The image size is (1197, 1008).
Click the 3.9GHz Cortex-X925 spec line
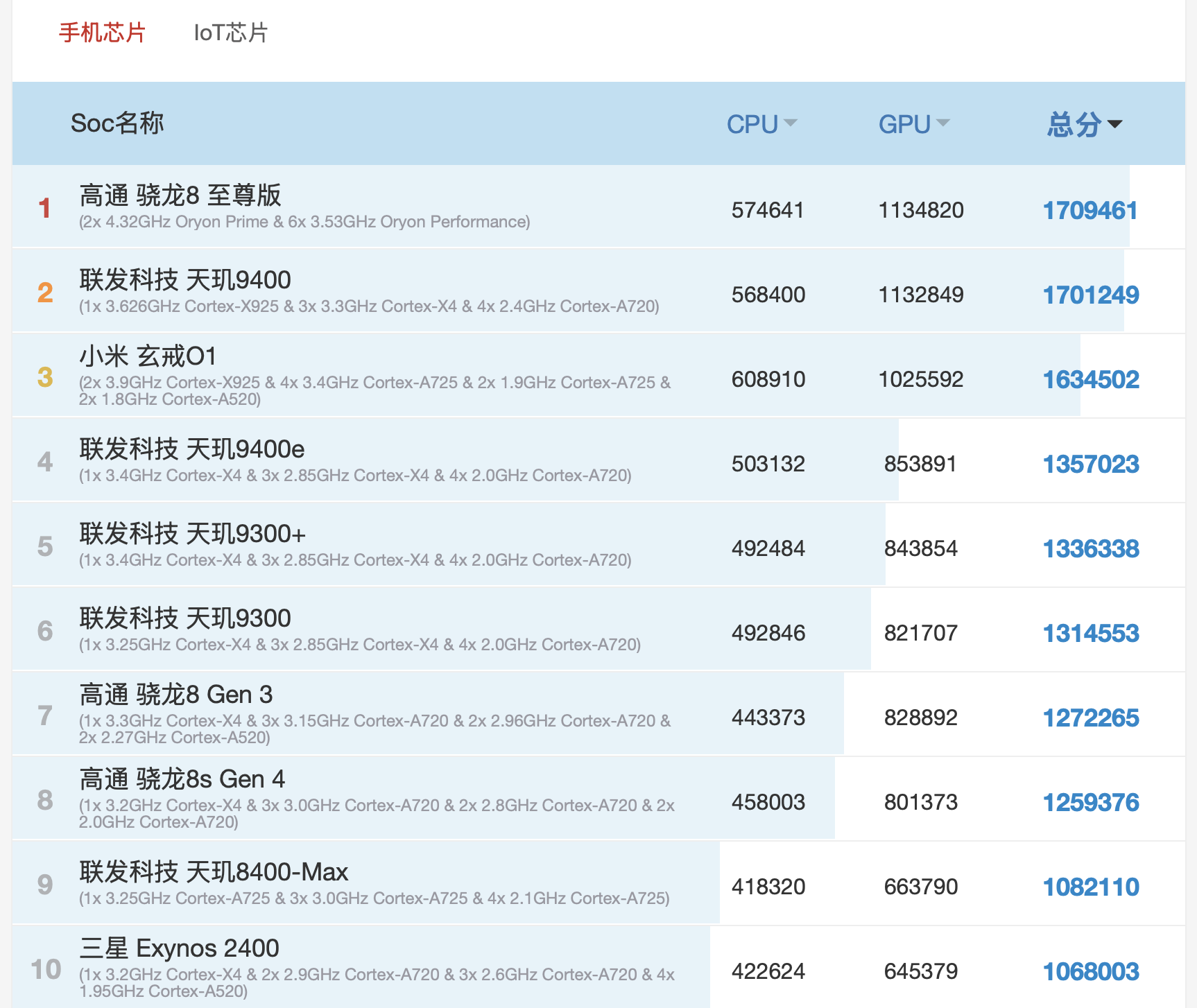click(x=374, y=391)
